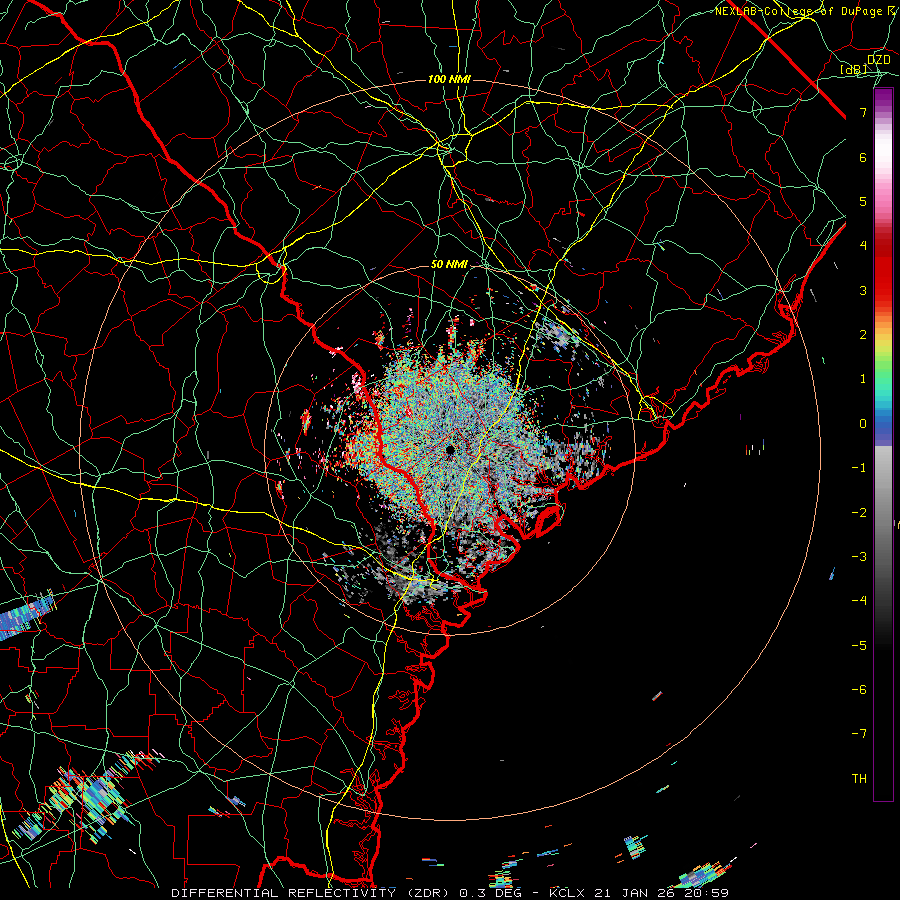The image size is (900, 900).
Task: Click the "100 NMI" range ring label
Action: 449,79
